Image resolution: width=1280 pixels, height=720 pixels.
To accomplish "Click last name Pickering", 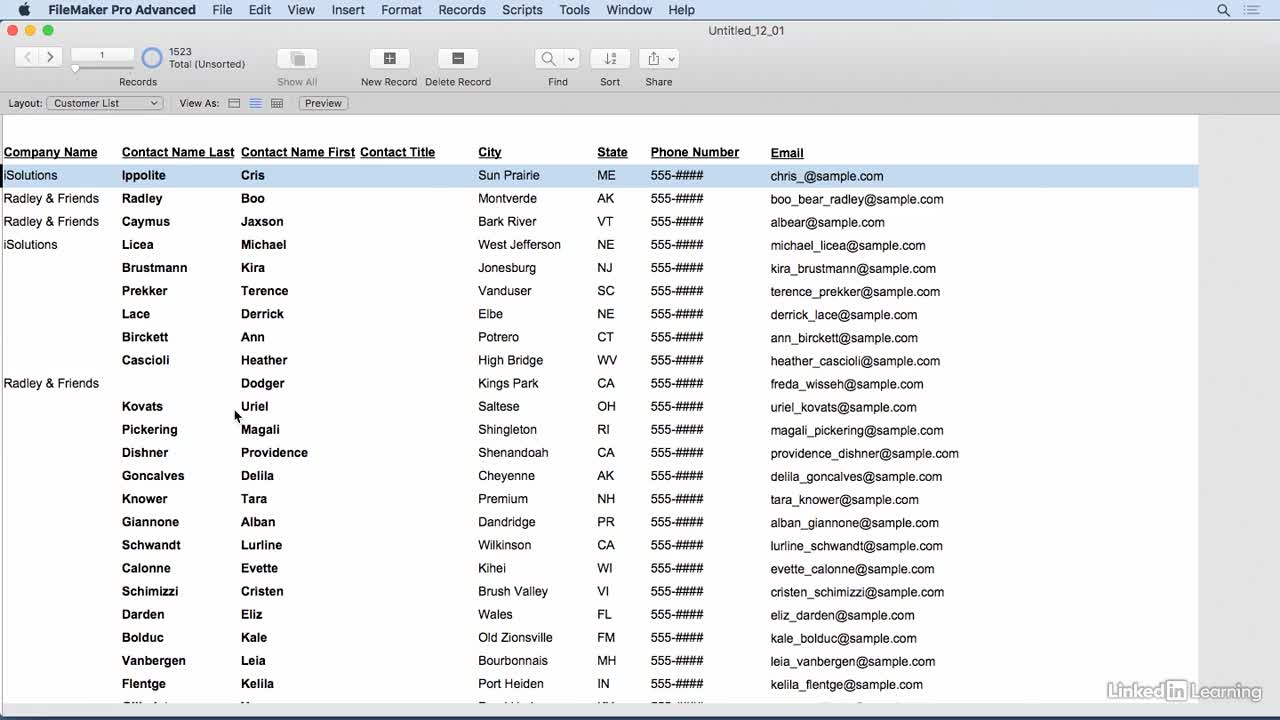I will (149, 429).
